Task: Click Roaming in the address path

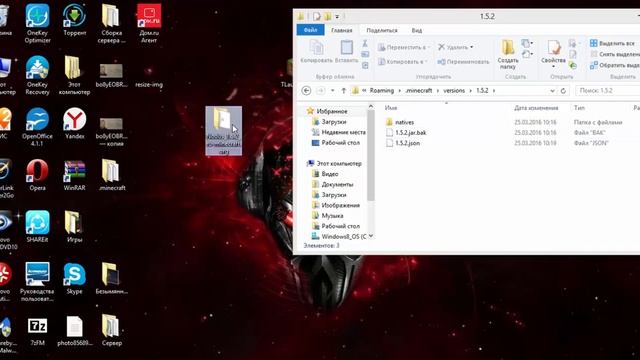Action: pyautogui.click(x=382, y=91)
